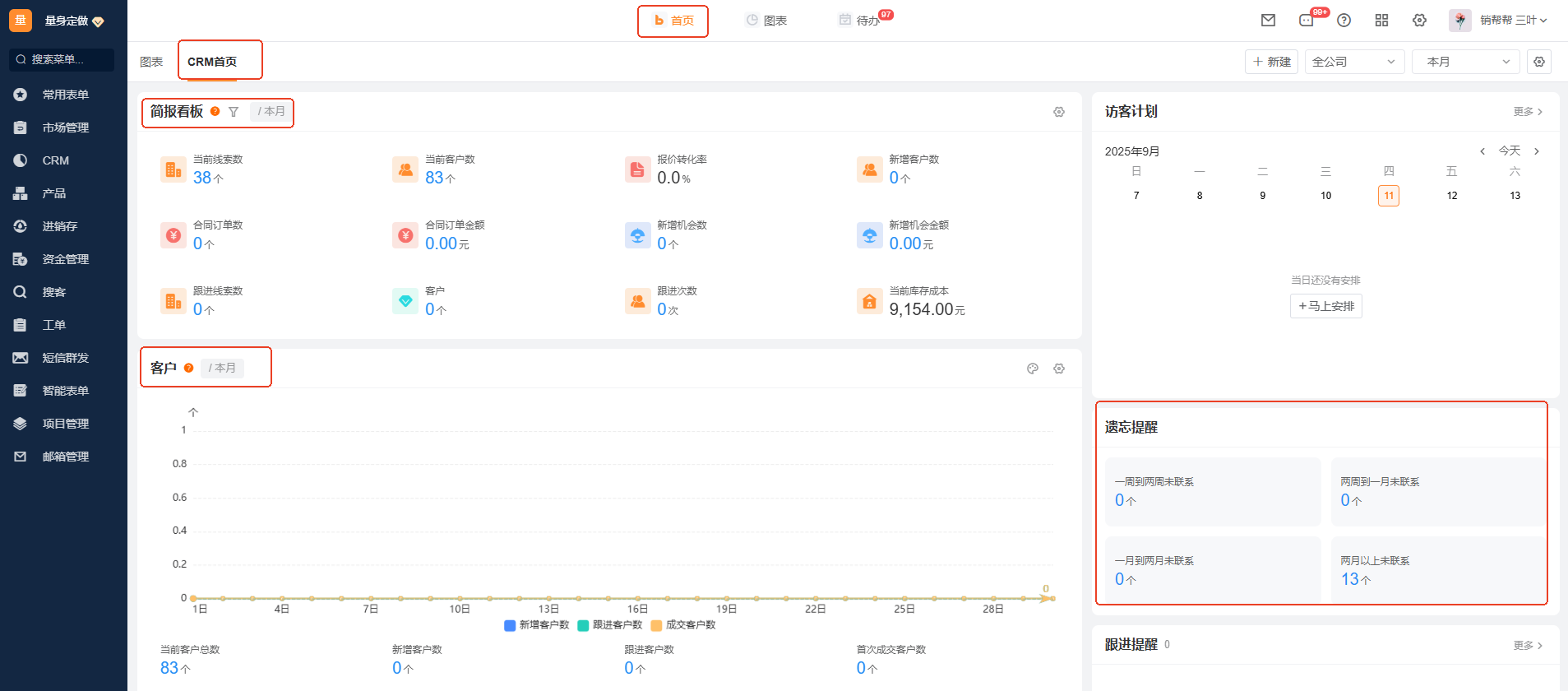1568x691 pixels.
Task: Click the 新建 button
Action: coord(1271,62)
